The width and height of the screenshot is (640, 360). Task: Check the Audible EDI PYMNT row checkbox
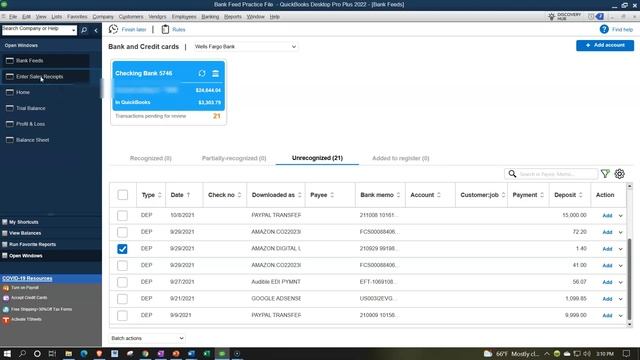(x=122, y=282)
